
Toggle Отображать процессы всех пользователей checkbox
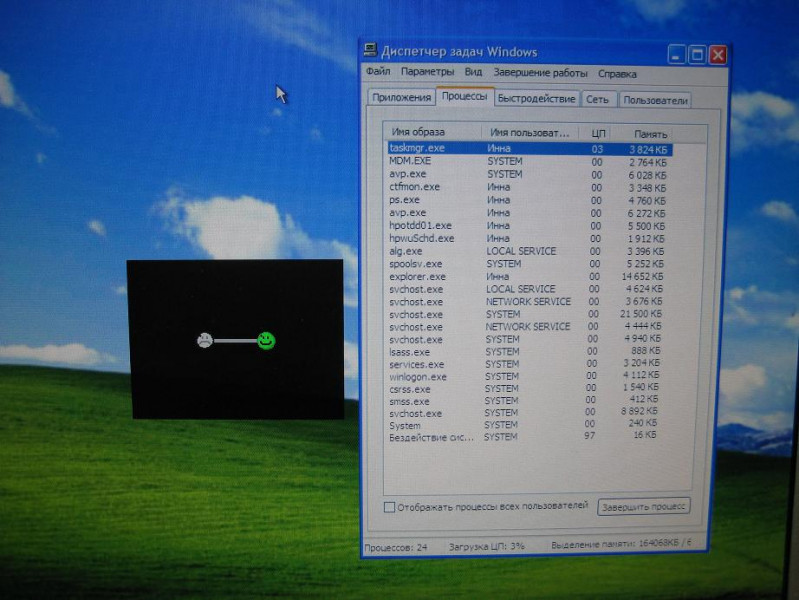coord(389,507)
